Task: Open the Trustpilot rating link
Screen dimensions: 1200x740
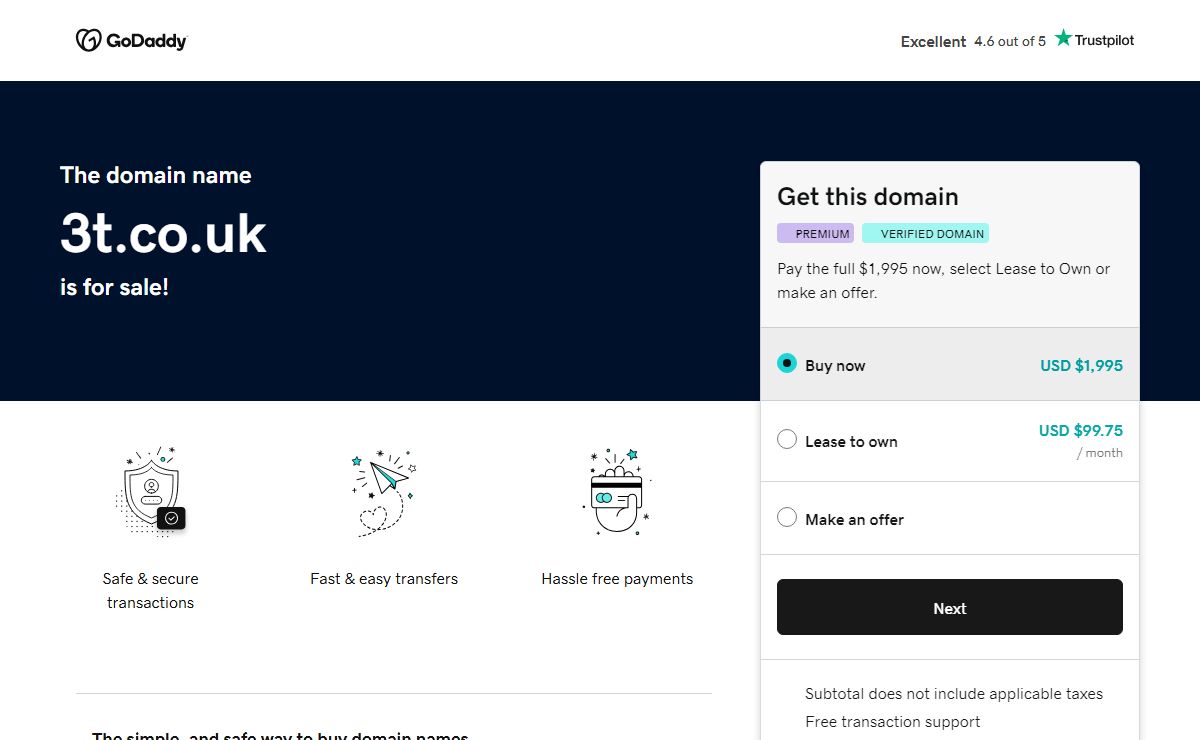Action: pyautogui.click(x=1018, y=41)
